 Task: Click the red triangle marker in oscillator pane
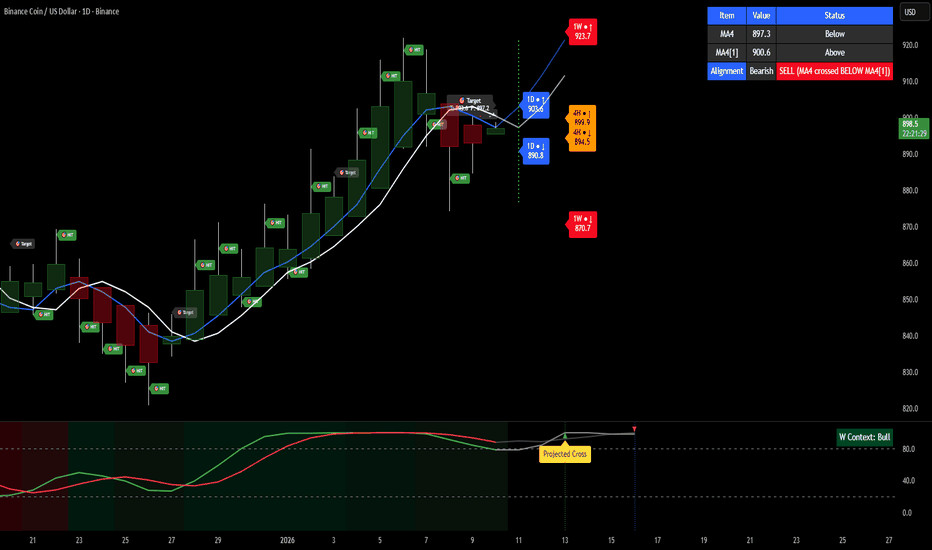tap(635, 429)
